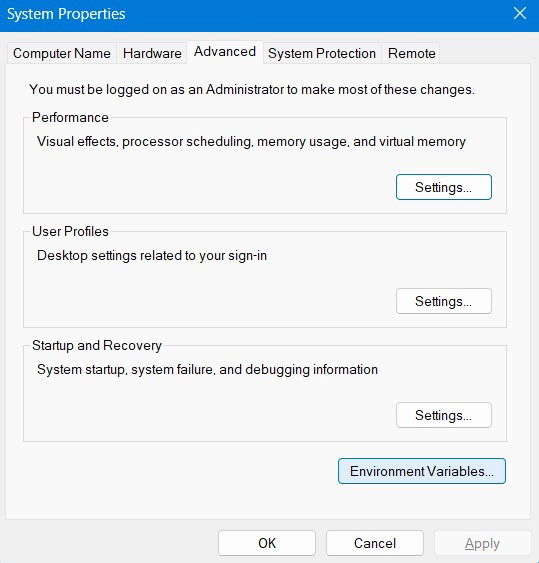539x563 pixels.
Task: Click the Environment Variables button
Action: click(422, 471)
